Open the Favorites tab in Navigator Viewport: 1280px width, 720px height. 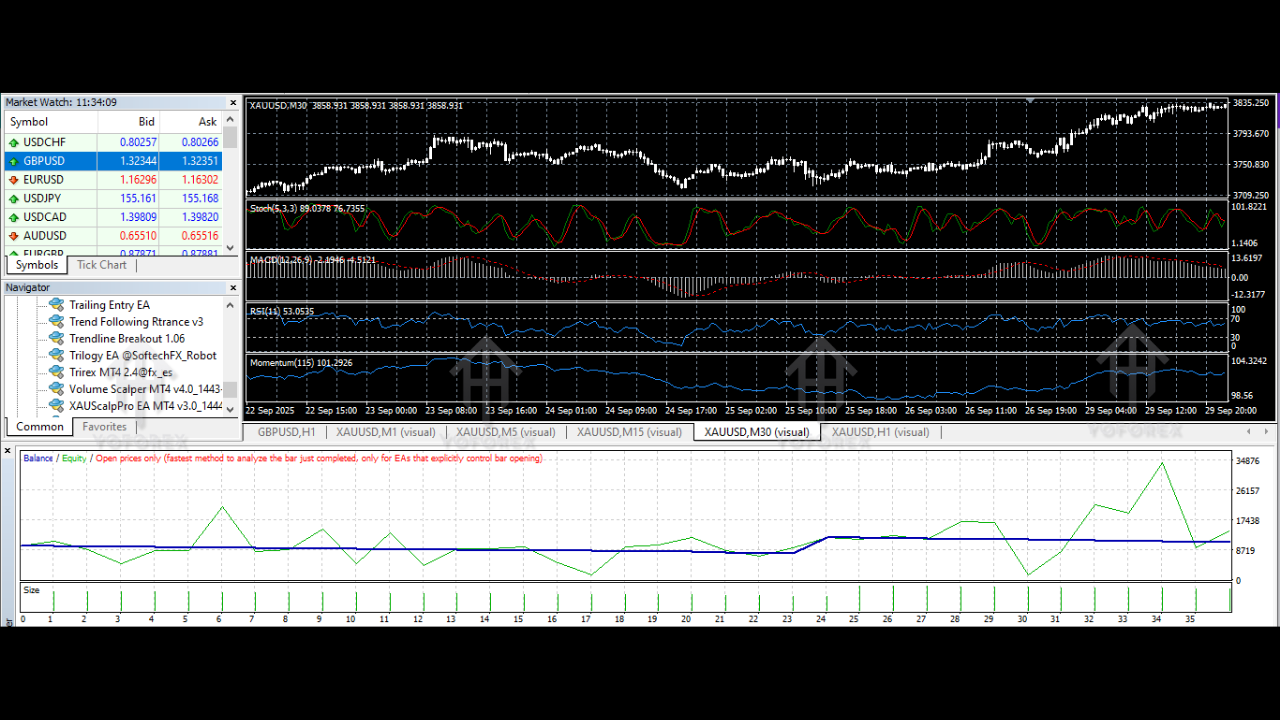(104, 425)
